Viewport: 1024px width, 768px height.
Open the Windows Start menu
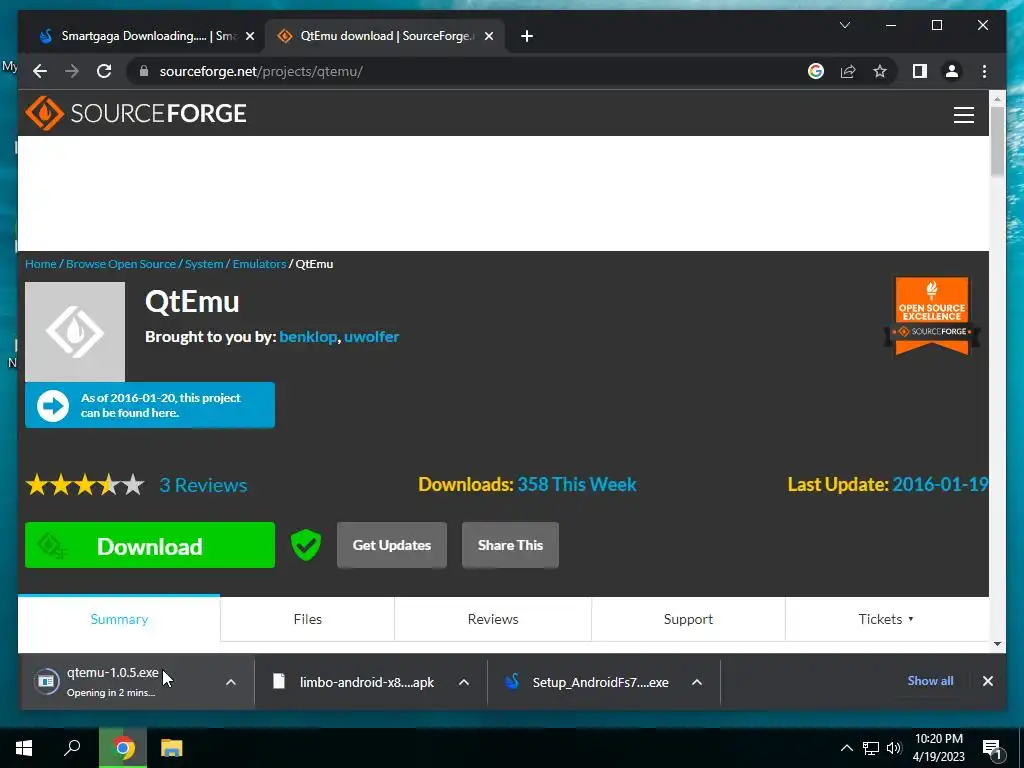[24, 748]
